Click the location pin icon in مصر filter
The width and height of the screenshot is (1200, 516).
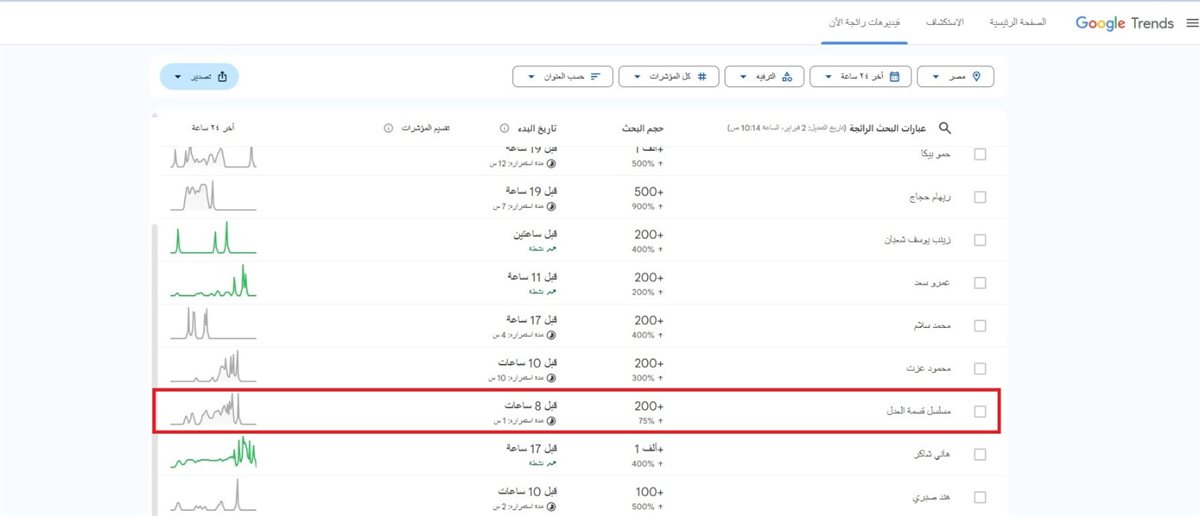pyautogui.click(x=976, y=76)
